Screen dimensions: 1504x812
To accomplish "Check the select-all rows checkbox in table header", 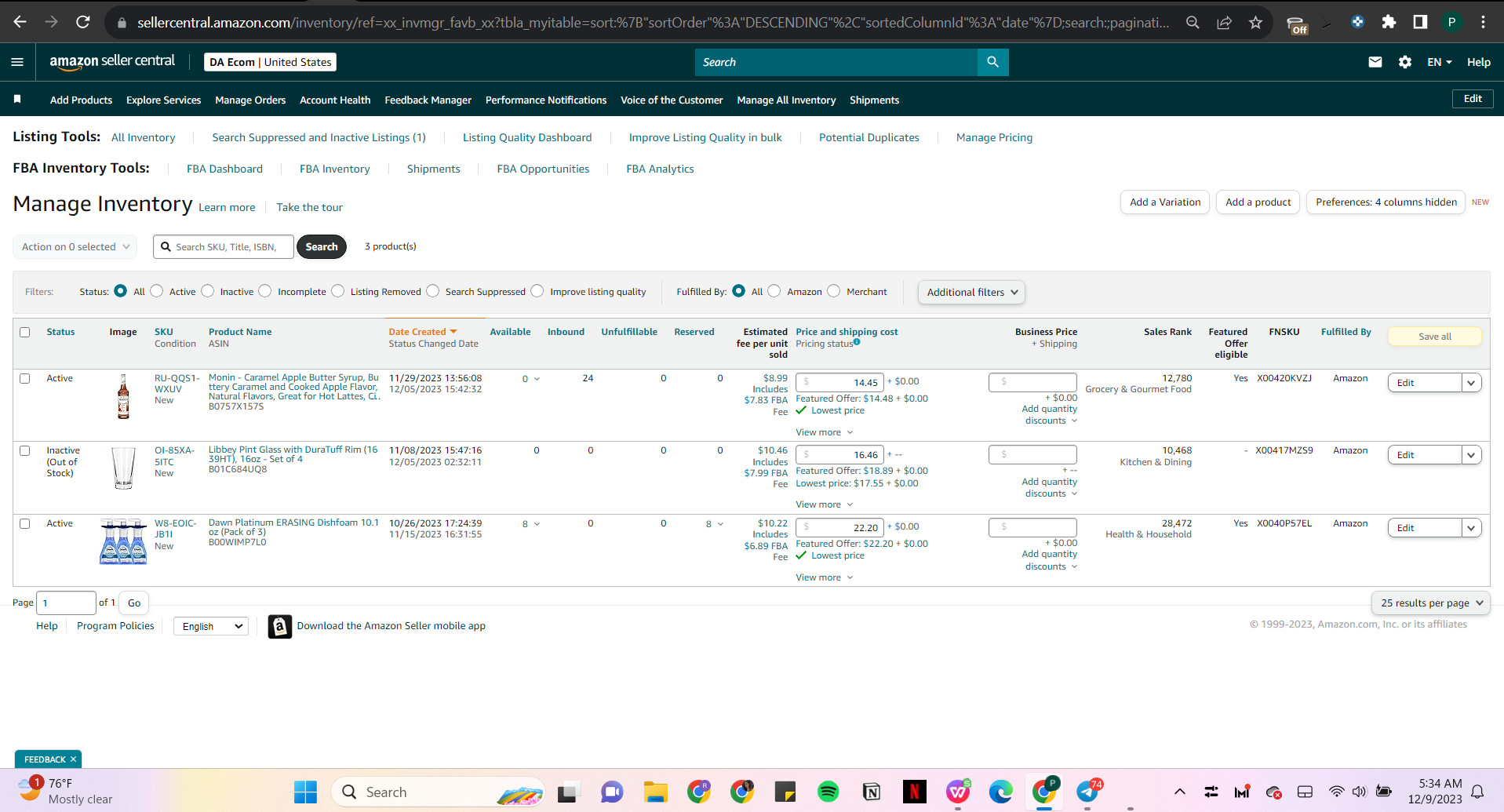I will click(25, 333).
